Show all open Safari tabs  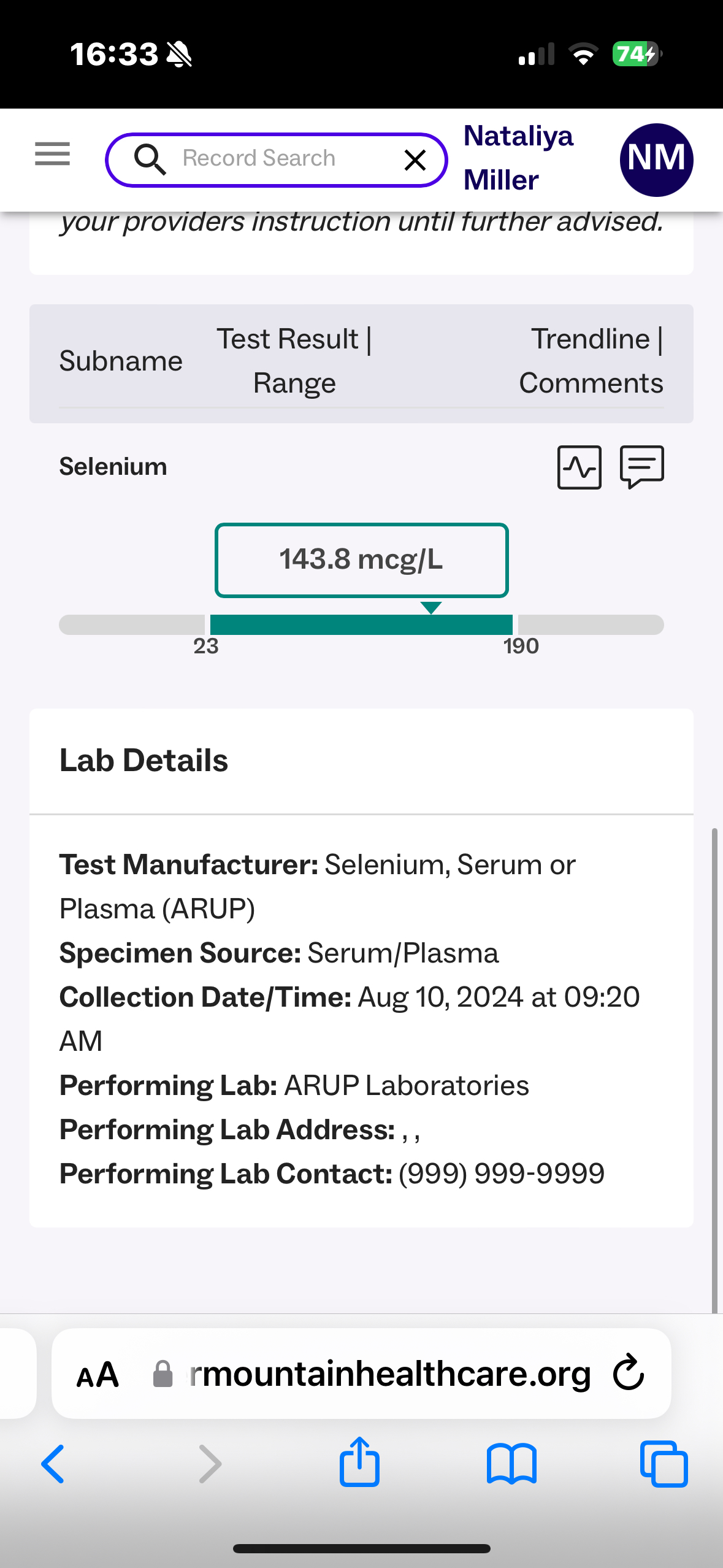coord(664,1464)
